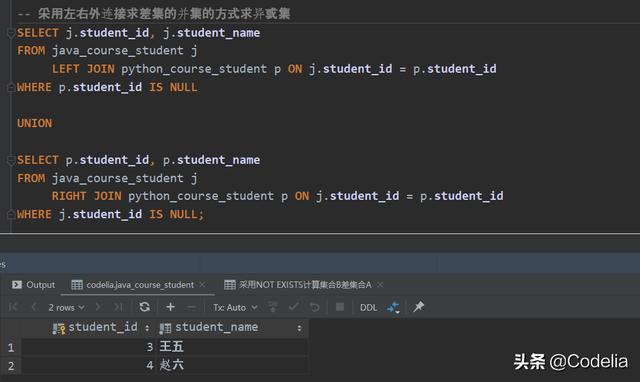Screen dimensions: 640x382
Task: Compare data using blue arrows icon
Action: pyautogui.click(x=393, y=307)
